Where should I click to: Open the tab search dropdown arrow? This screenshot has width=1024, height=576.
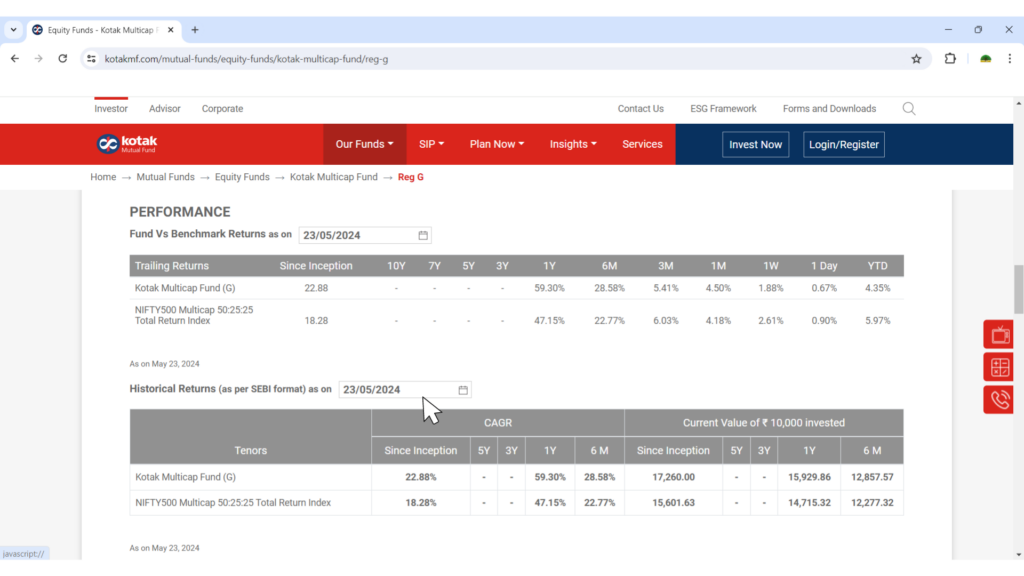pyautogui.click(x=13, y=30)
